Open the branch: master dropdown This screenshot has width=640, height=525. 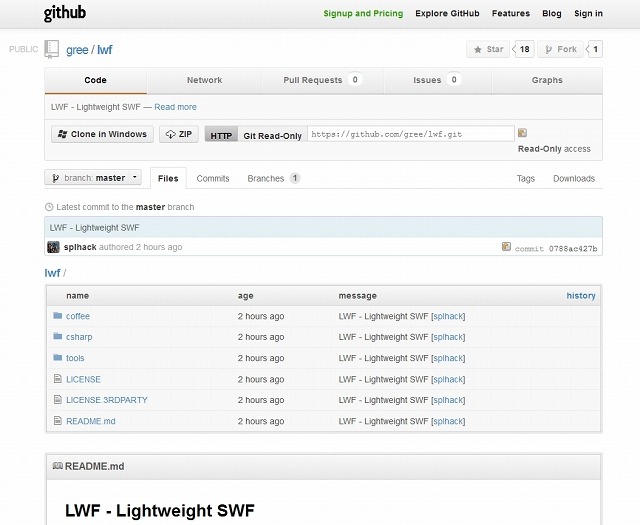coord(93,178)
